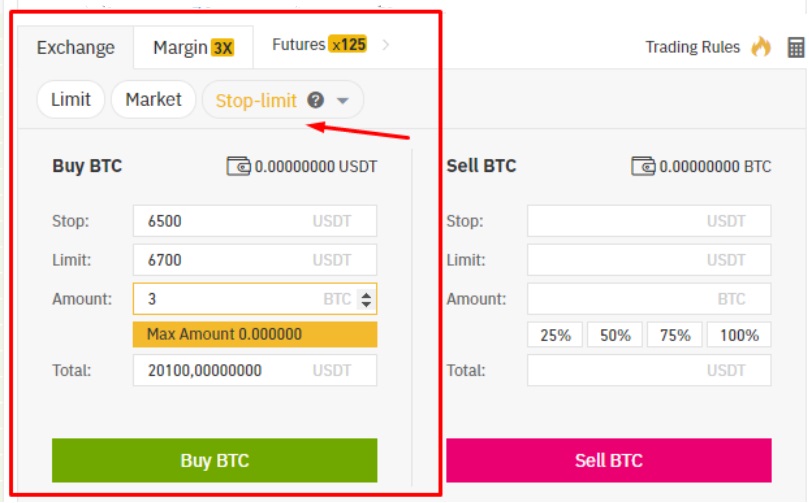Switch to the Exchange tab
This screenshot has width=809, height=503.
(76, 47)
